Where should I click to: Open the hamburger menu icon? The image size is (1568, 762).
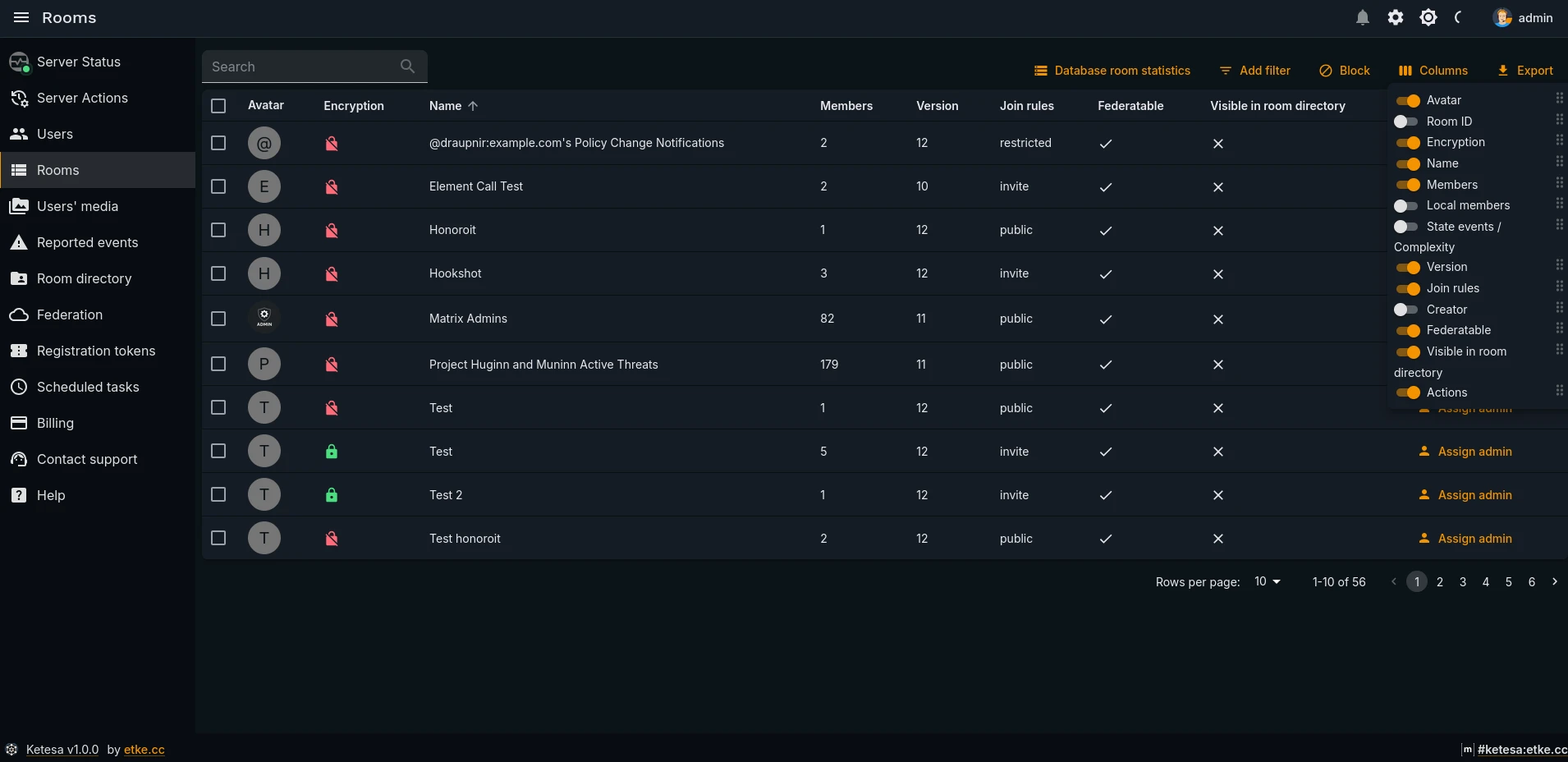[x=21, y=17]
